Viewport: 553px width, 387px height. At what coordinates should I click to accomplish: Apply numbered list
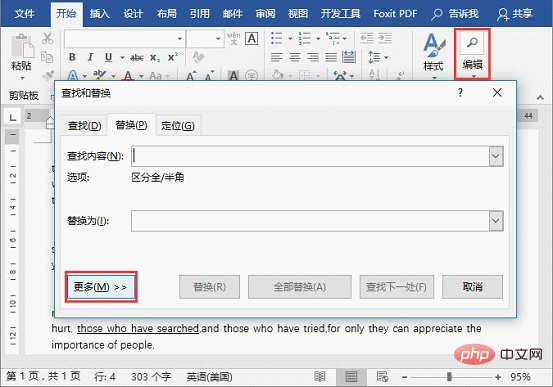[305, 38]
